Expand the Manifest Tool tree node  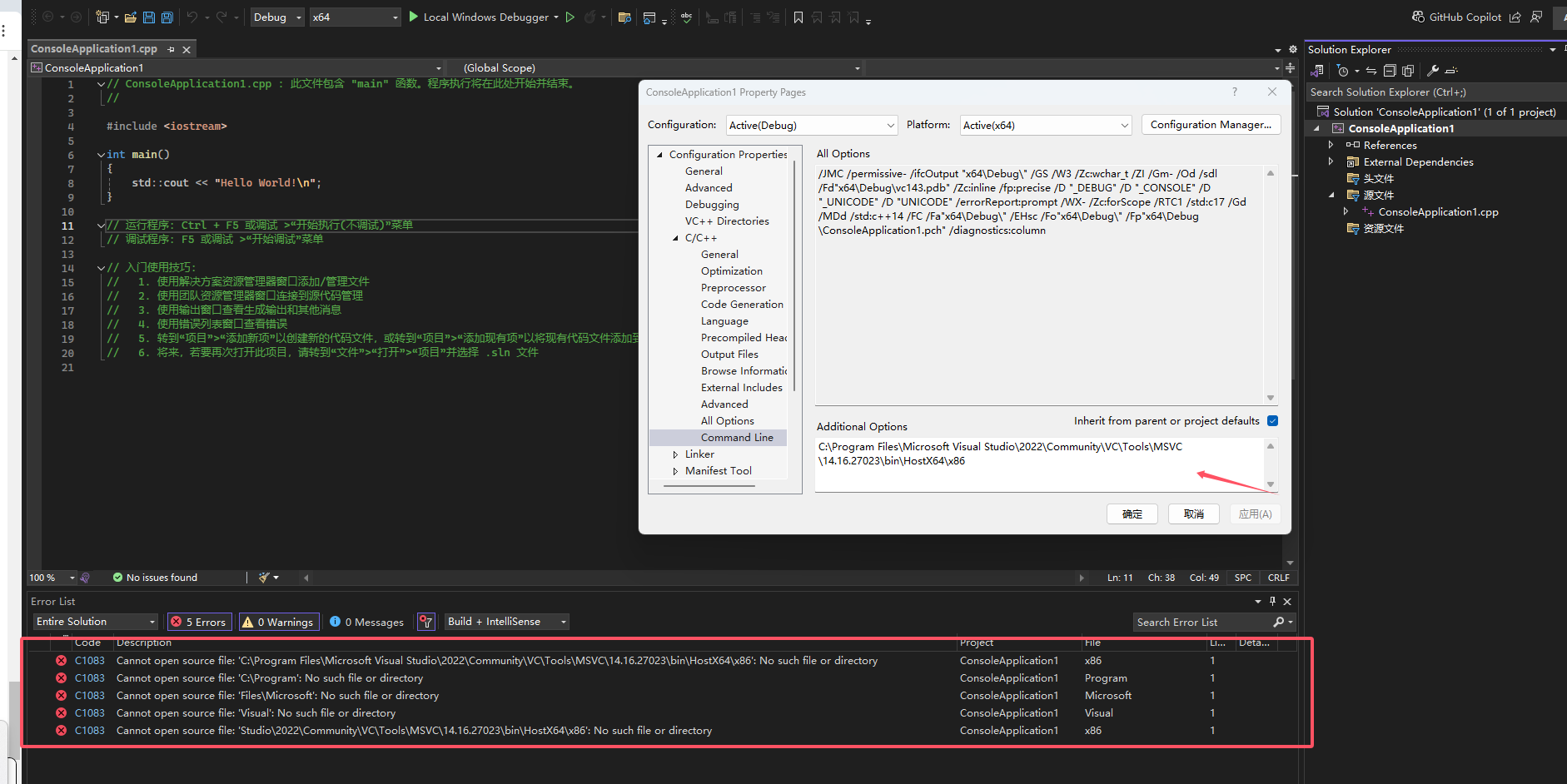click(675, 471)
